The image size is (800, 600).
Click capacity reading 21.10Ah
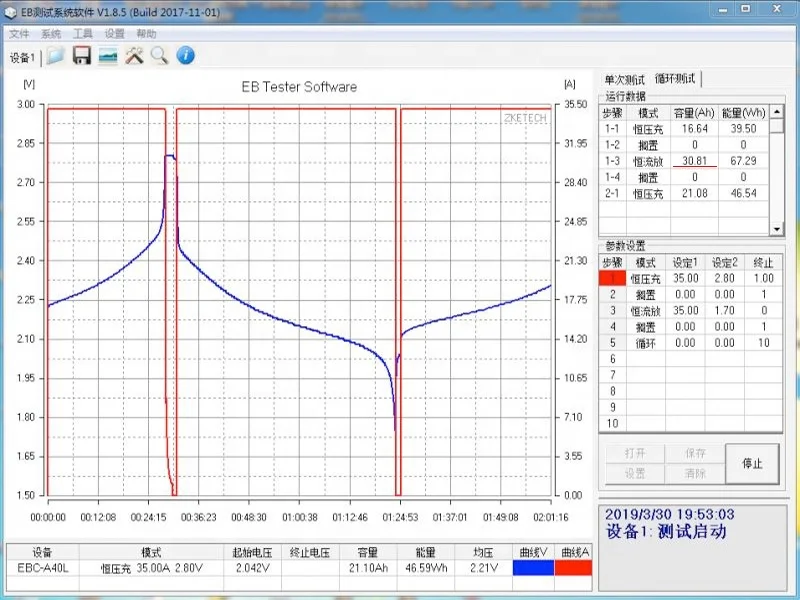click(x=368, y=568)
